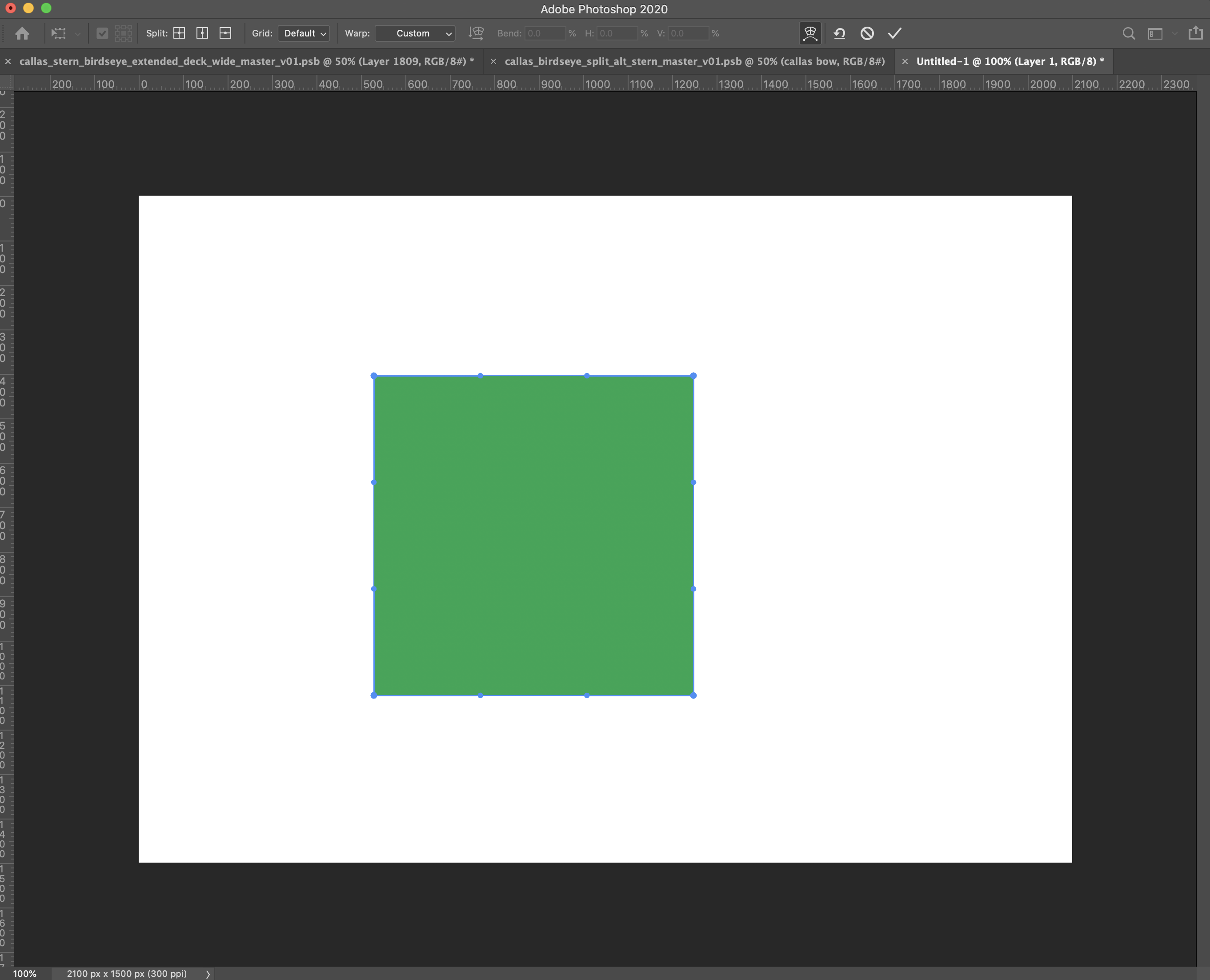
Task: Click the 100% zoom level field
Action: pyautogui.click(x=25, y=974)
